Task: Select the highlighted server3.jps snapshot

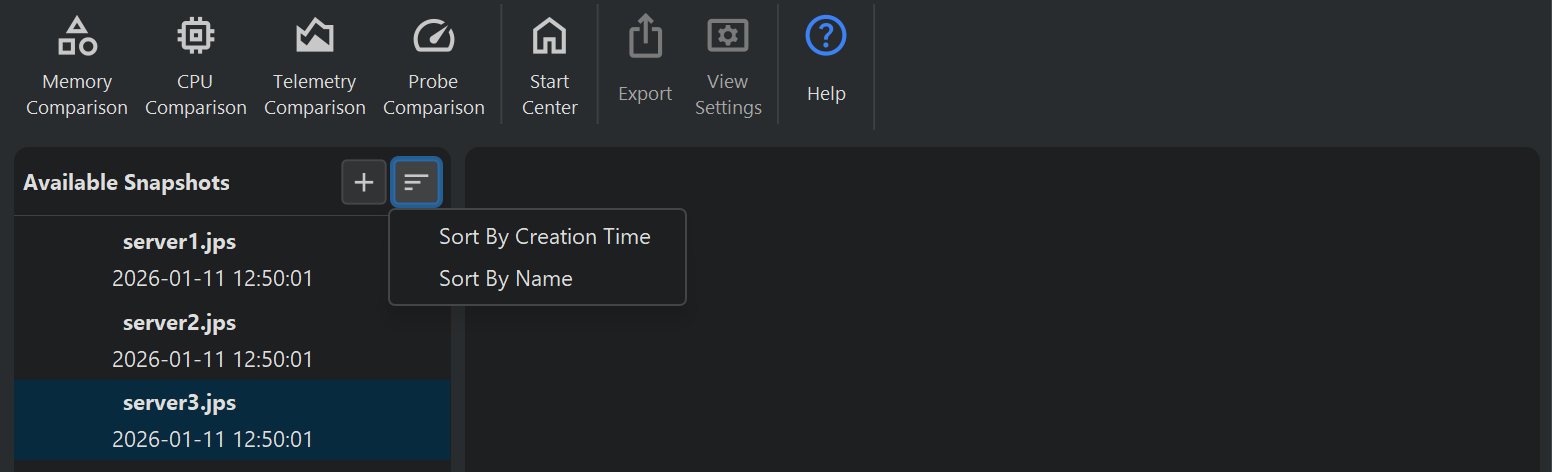Action: pyautogui.click(x=180, y=403)
